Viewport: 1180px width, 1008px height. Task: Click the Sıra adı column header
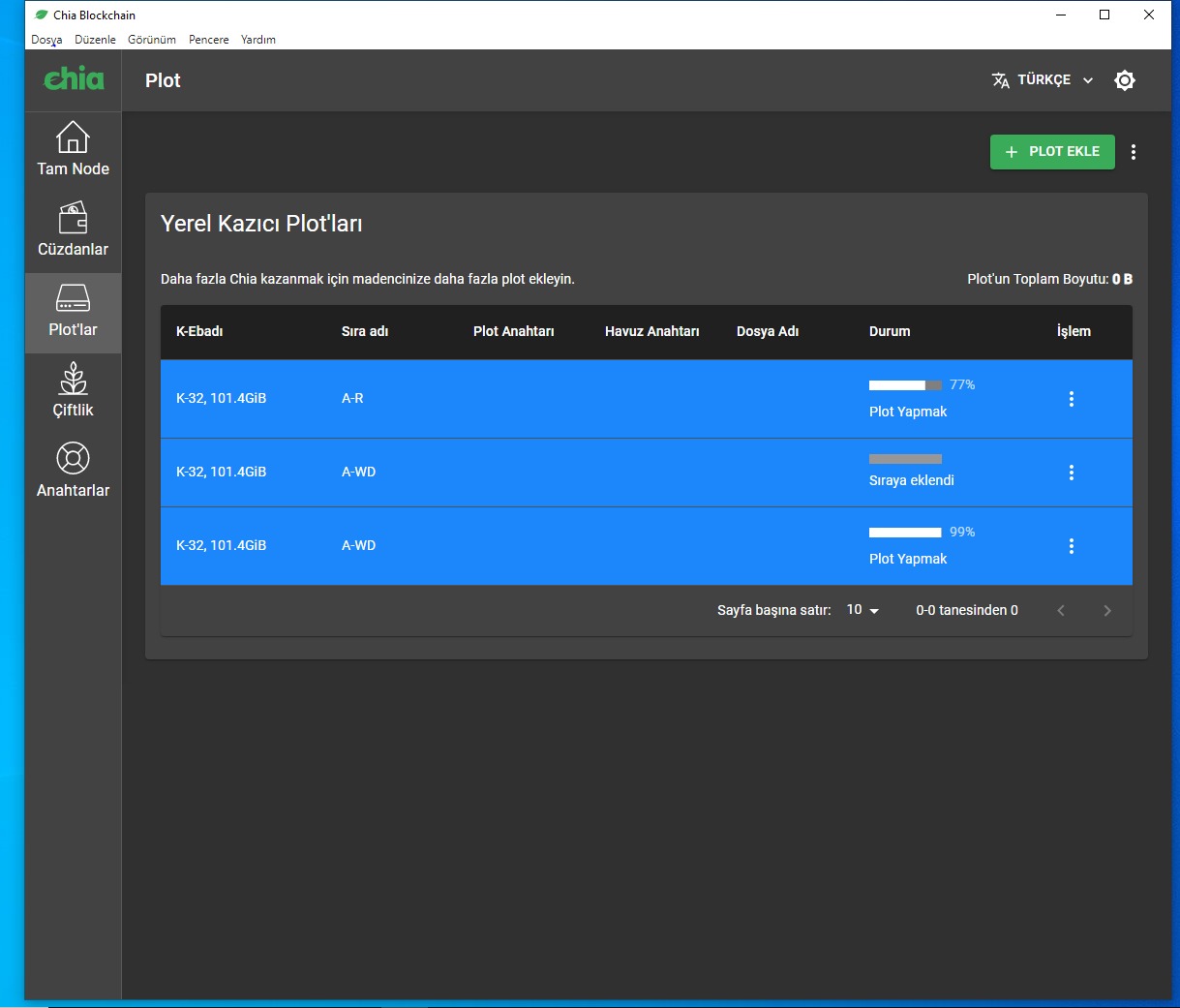[365, 331]
